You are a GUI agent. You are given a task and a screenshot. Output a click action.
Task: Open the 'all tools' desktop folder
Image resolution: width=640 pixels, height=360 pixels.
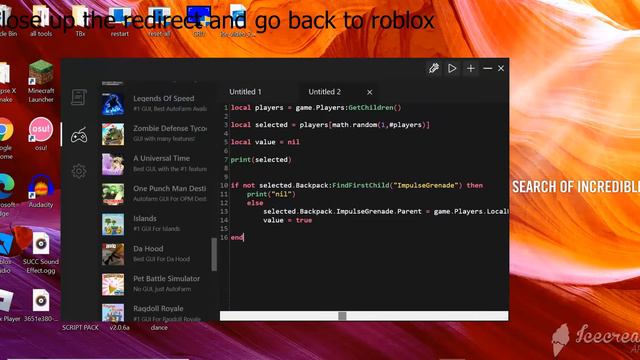(x=41, y=21)
